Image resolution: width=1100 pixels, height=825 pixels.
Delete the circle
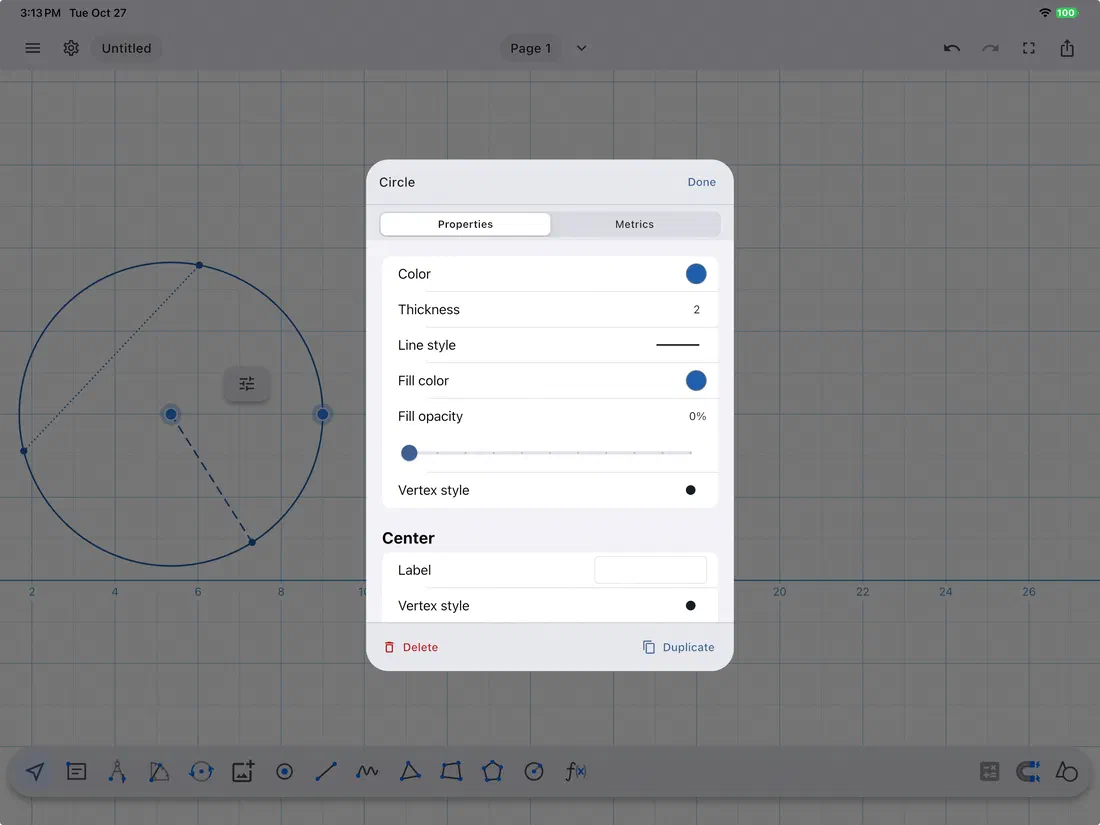(x=411, y=648)
